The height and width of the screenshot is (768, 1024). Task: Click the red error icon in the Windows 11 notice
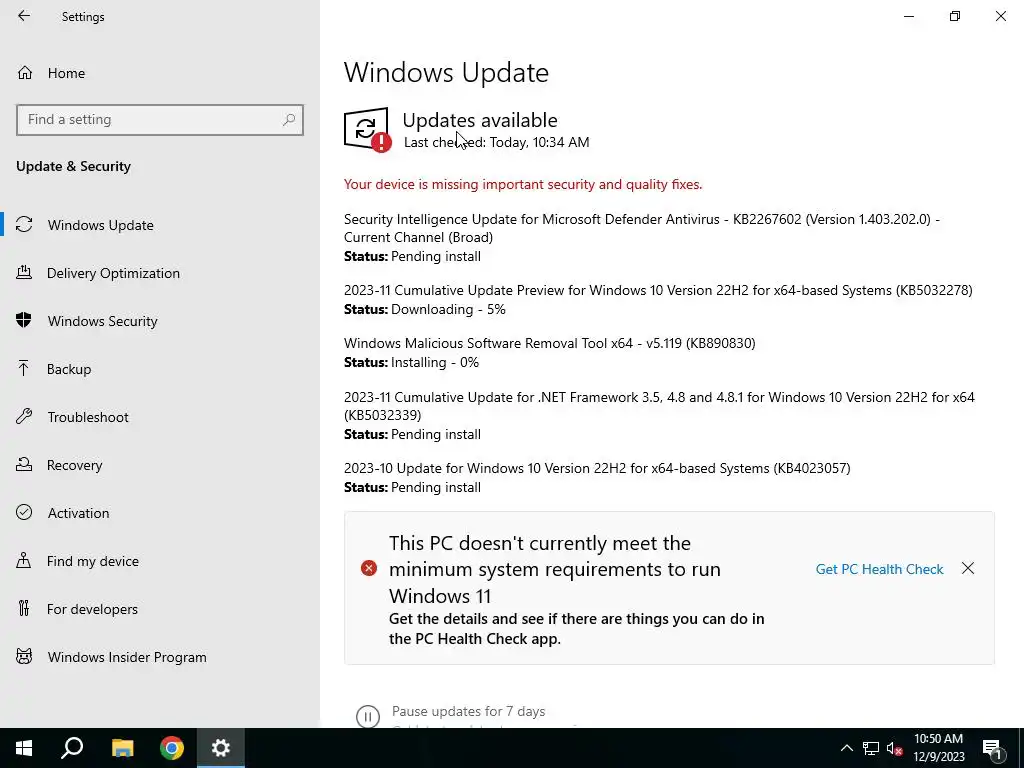tap(369, 568)
